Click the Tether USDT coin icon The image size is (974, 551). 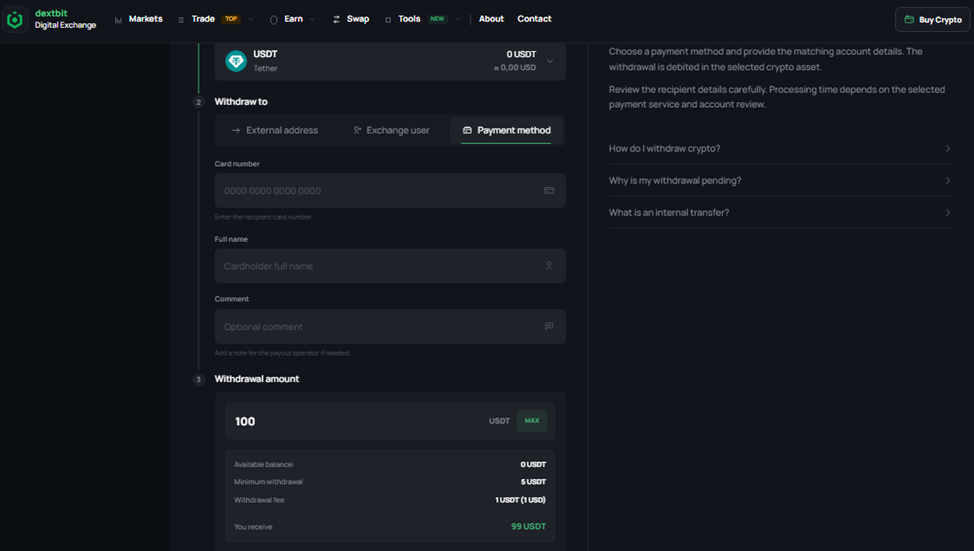click(236, 61)
